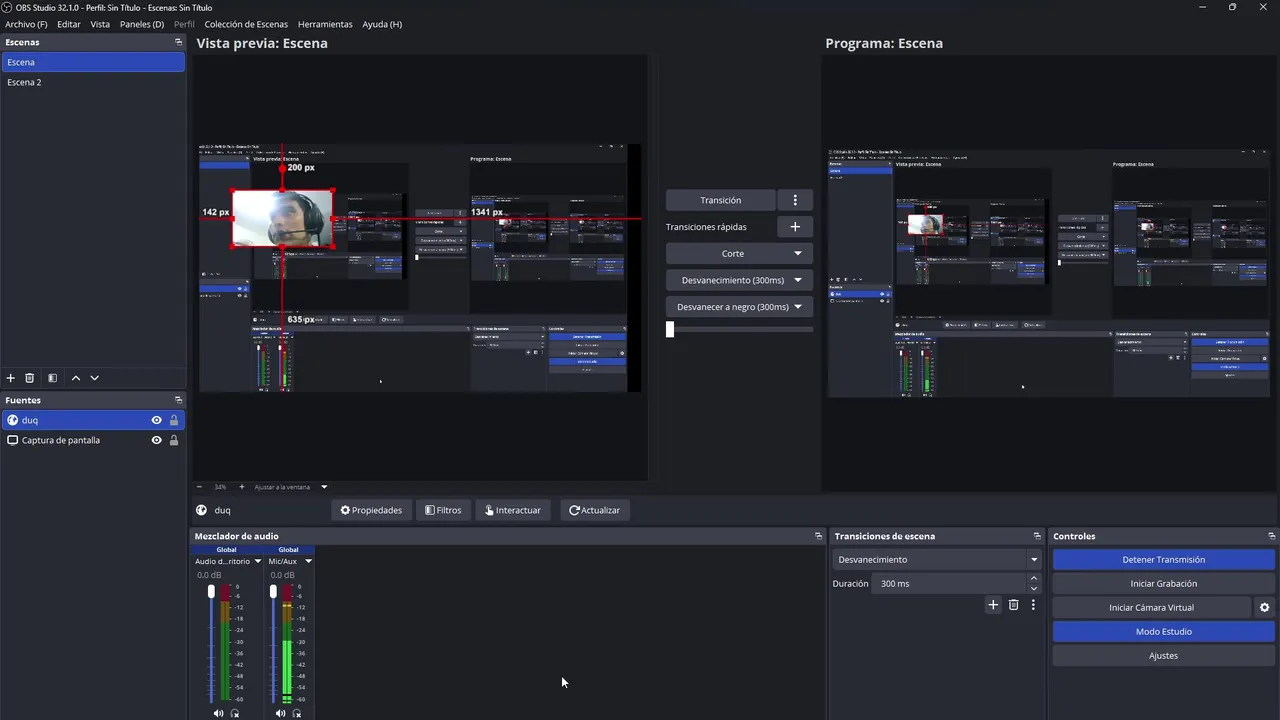Screen dimensions: 1280x720
Task: Toggle Modo Estudio off
Action: click(1163, 631)
